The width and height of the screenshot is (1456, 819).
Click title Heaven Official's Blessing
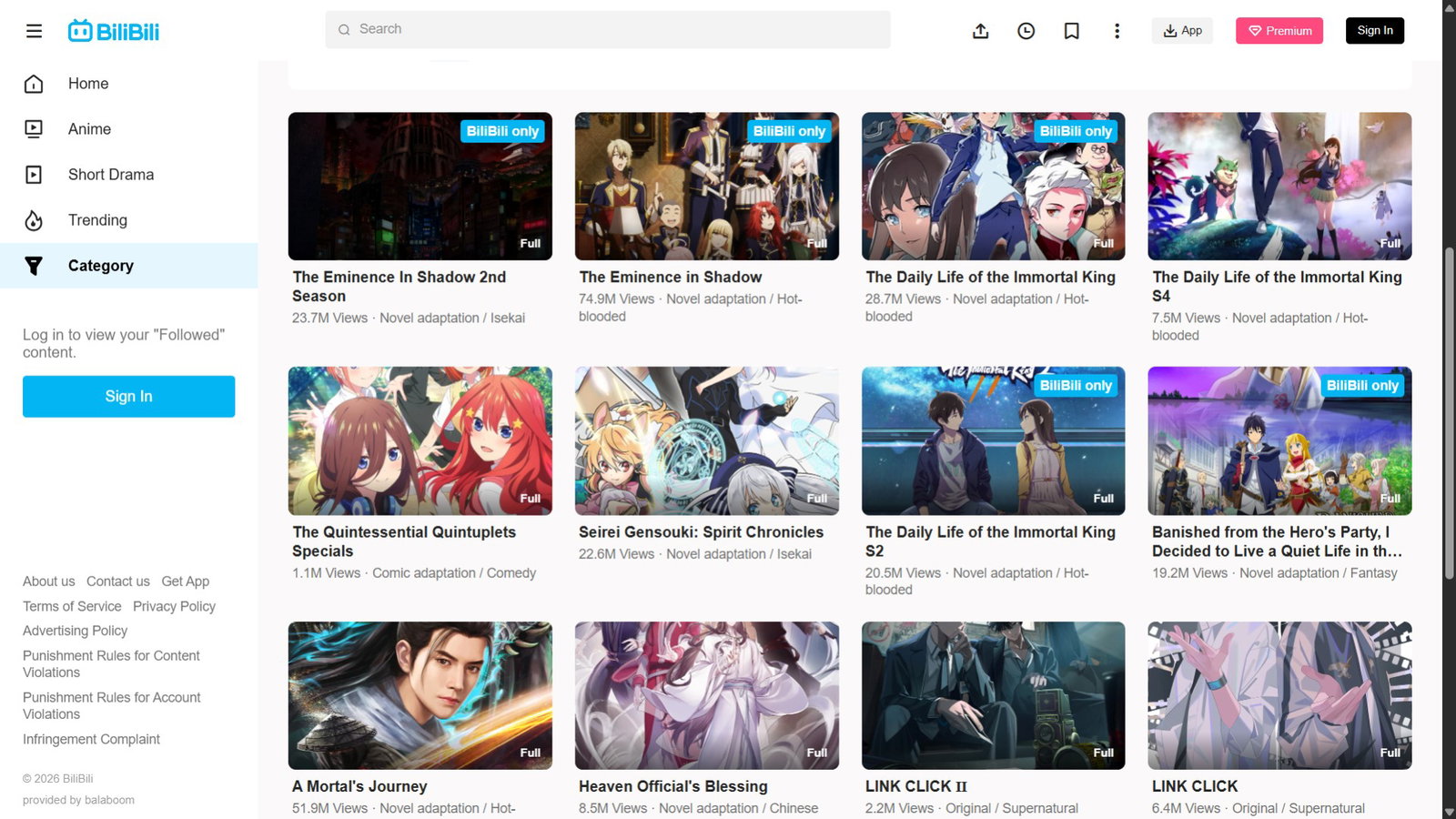point(672,787)
